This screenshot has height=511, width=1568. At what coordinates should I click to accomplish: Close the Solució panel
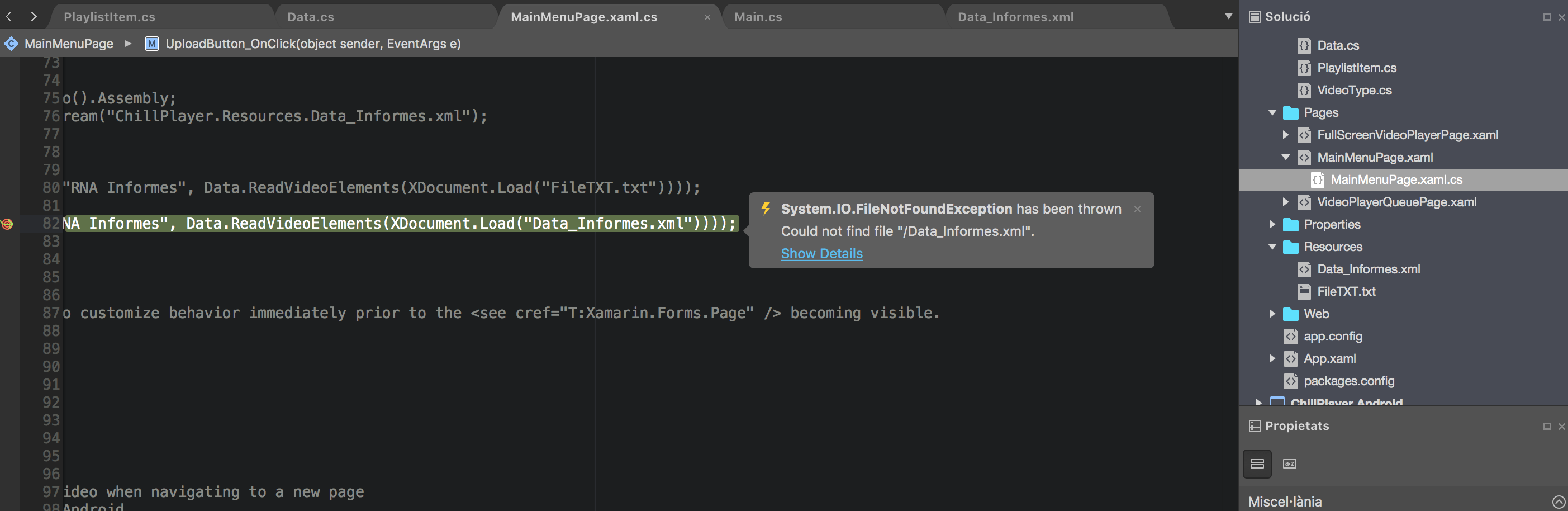click(1561, 17)
